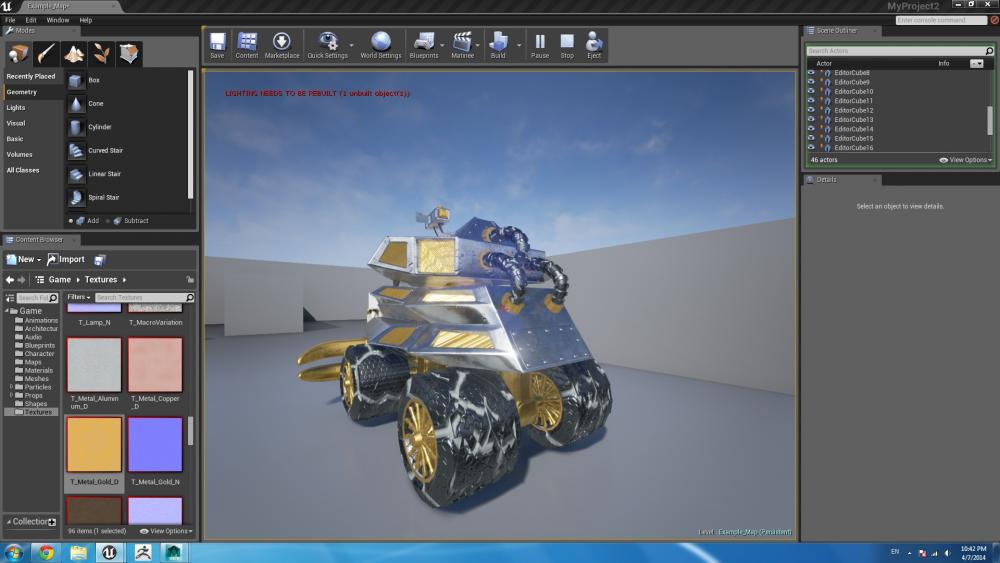Select the Spiral Stair brush
This screenshot has width=1000, height=563.
point(126,198)
